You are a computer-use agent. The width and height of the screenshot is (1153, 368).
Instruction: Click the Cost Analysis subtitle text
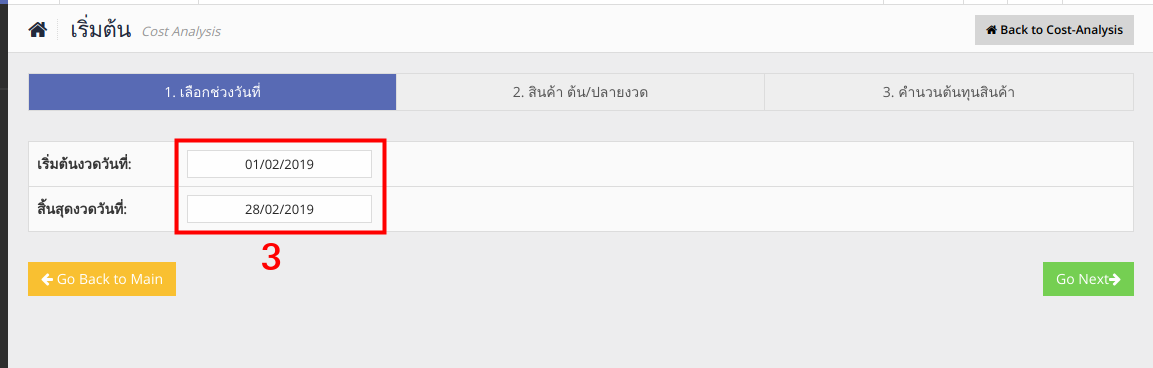[x=181, y=32]
